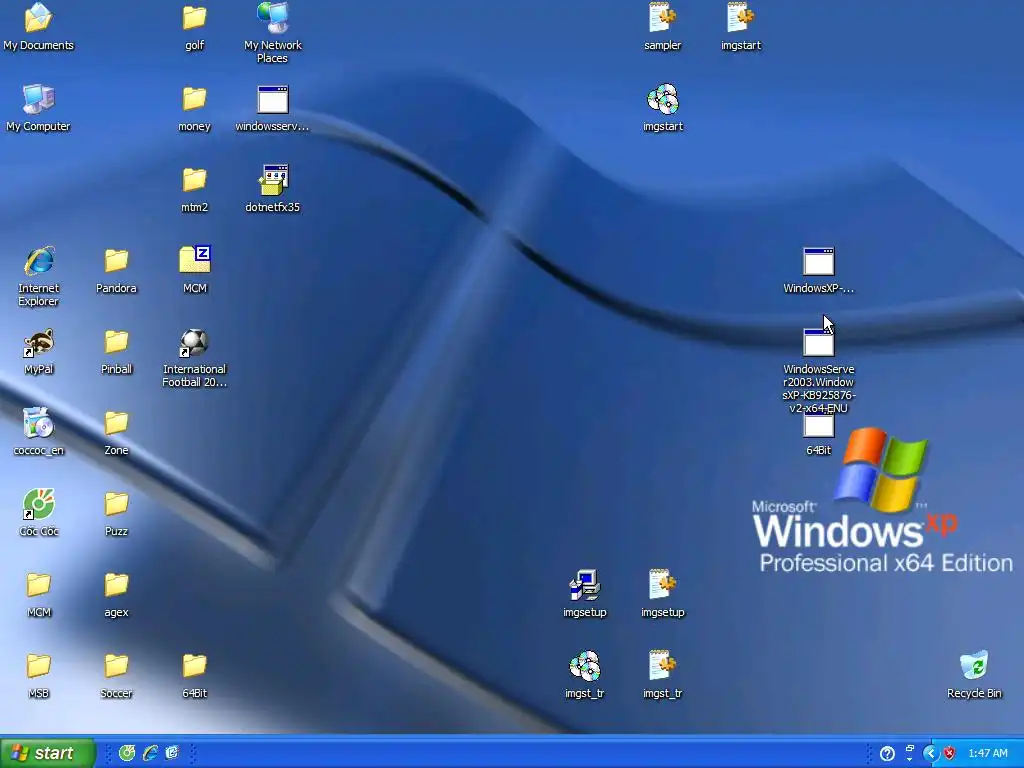Expand hidden system tray icons
The height and width of the screenshot is (768, 1024).
point(930,754)
